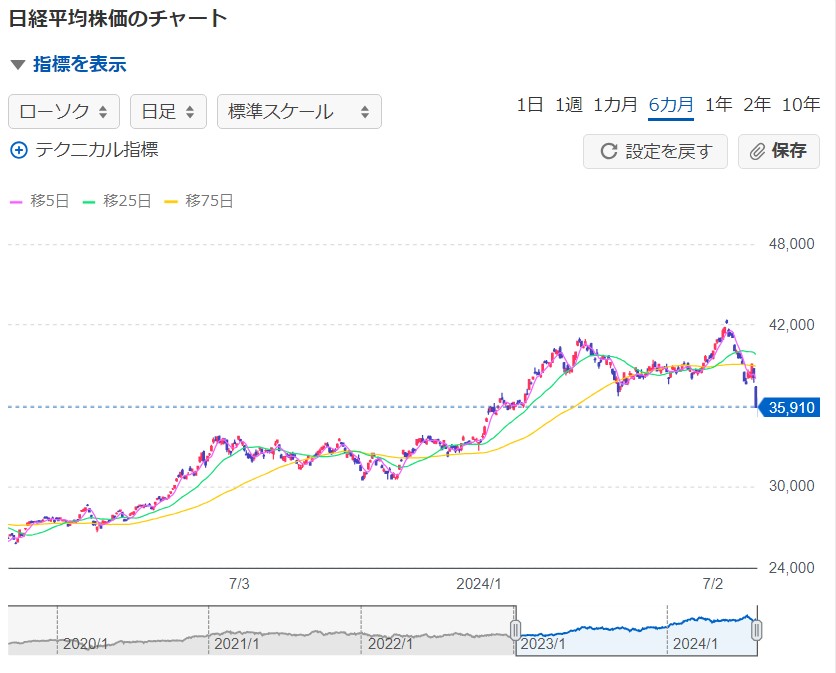
Task: Click the paperclip icon on 保存 button
Action: [757, 152]
